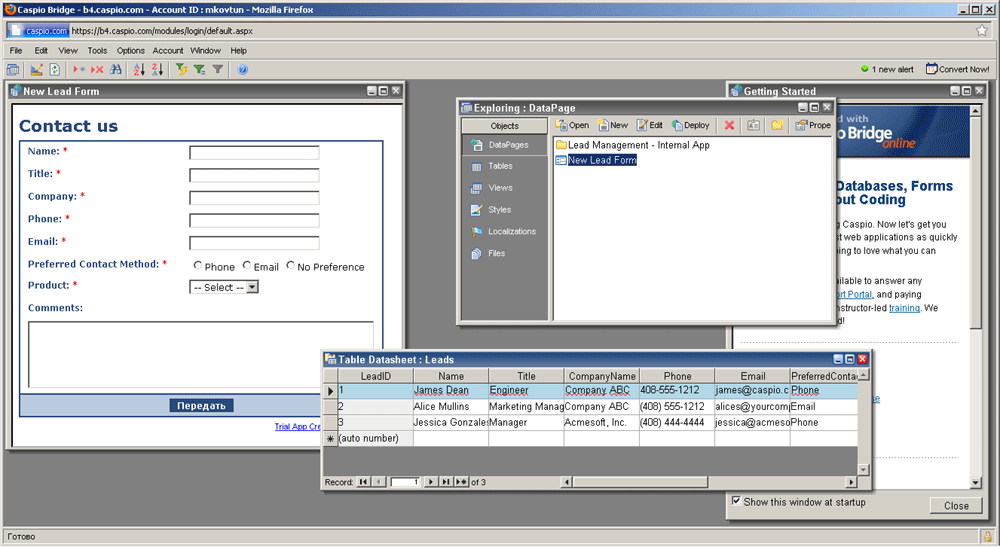This screenshot has width=1000, height=547.
Task: Sort ascending A to Z
Action: point(139,69)
